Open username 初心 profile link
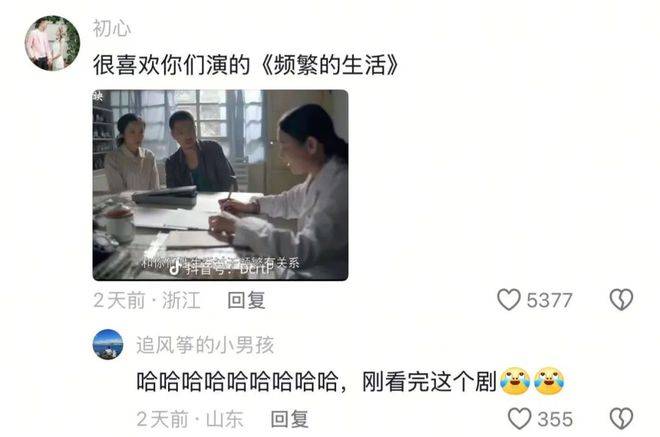Image resolution: width=660 pixels, height=437 pixels. [x=112, y=28]
